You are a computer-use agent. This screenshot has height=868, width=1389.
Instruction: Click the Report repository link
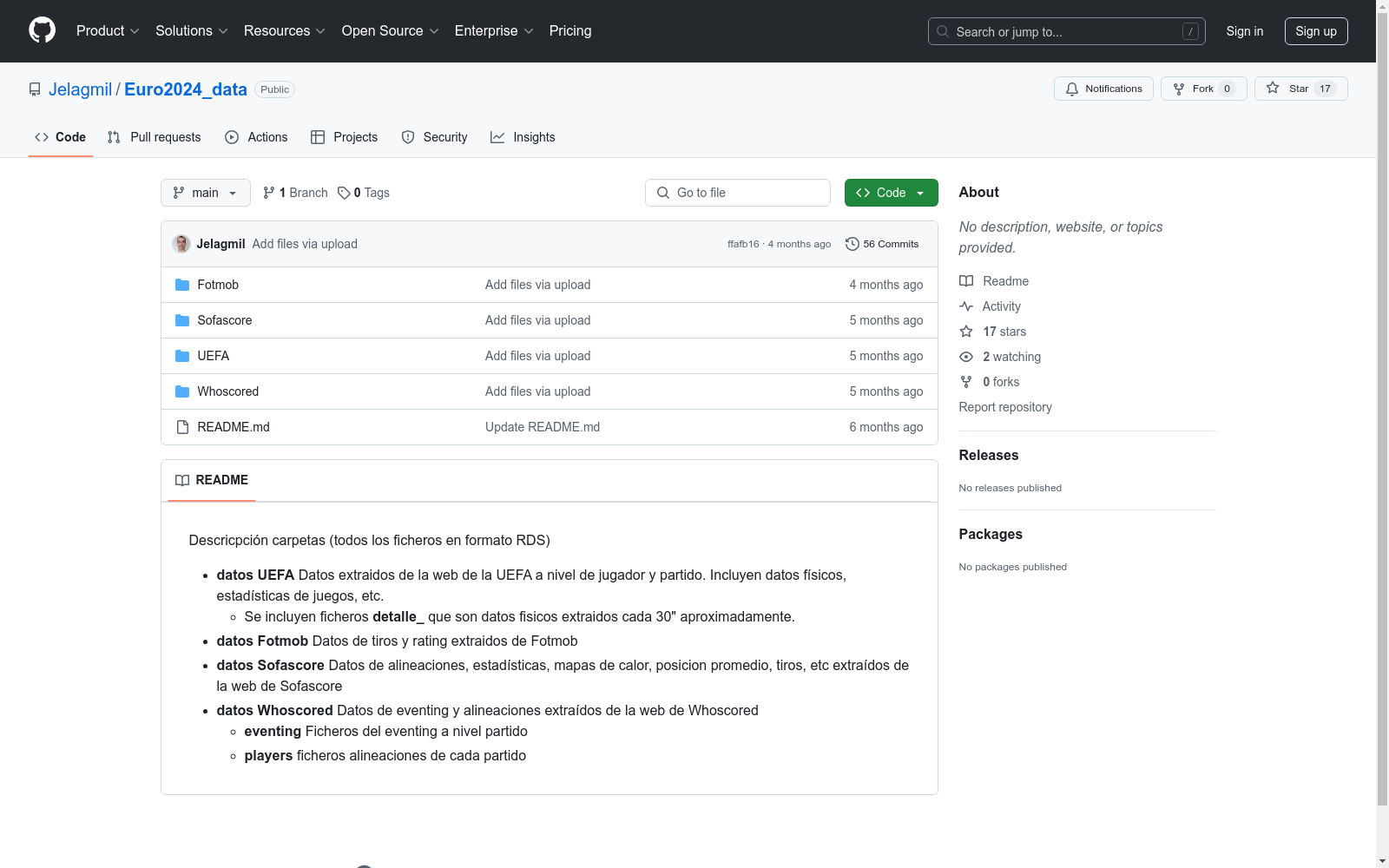[x=1005, y=407]
